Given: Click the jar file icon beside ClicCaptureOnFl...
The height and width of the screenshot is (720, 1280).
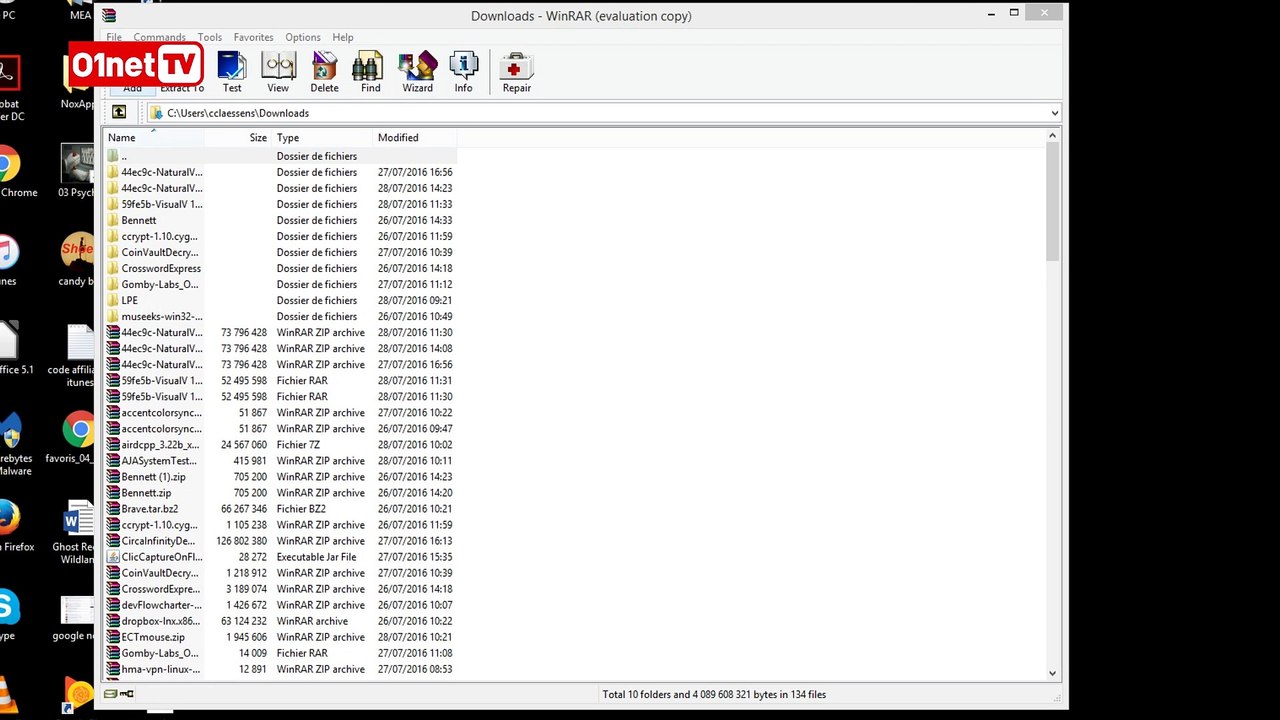Looking at the screenshot, I should 113,557.
